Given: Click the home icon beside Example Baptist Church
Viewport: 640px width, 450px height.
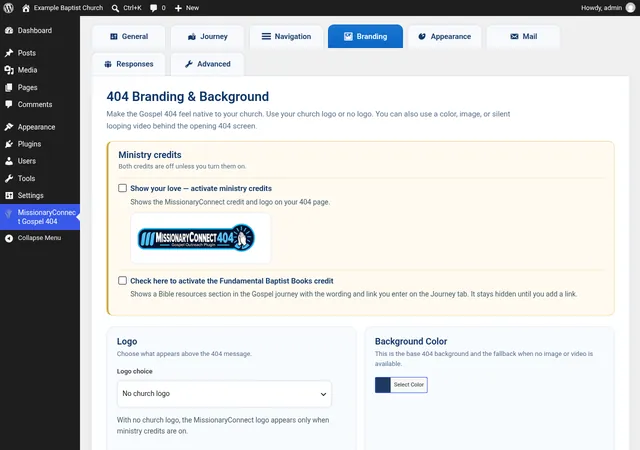Looking at the screenshot, I should 26,8.
